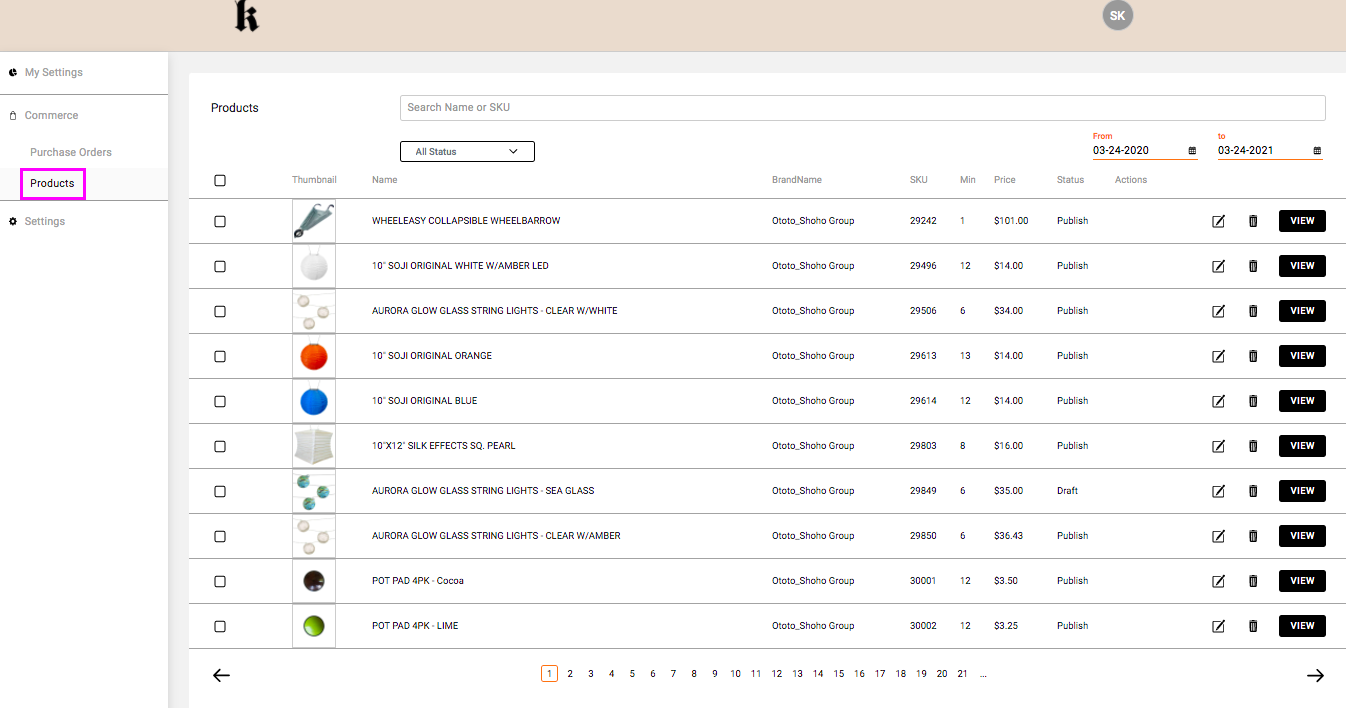The width and height of the screenshot is (1346, 708).
Task: Click the thumbnail image of POT PAD 4PK - LIME
Action: (313, 626)
